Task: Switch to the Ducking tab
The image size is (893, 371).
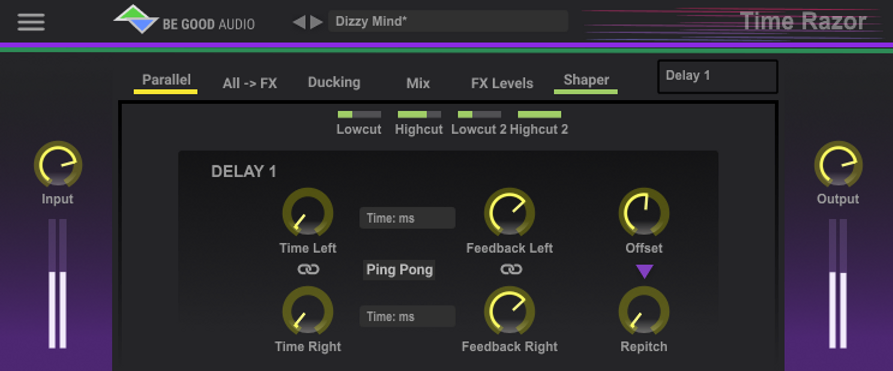Action: click(334, 83)
